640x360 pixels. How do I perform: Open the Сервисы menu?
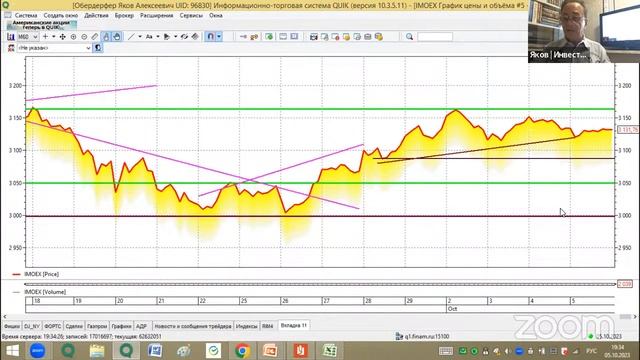click(191, 16)
